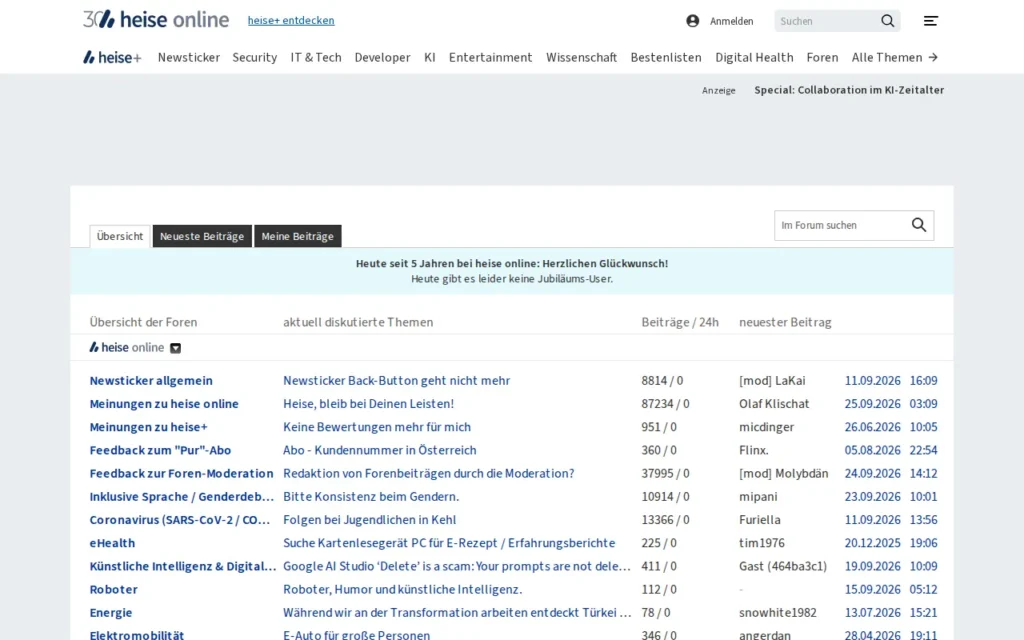Open topic Abo - Kundennummer in Österreich
Viewport: 1024px width, 640px height.
click(379, 451)
